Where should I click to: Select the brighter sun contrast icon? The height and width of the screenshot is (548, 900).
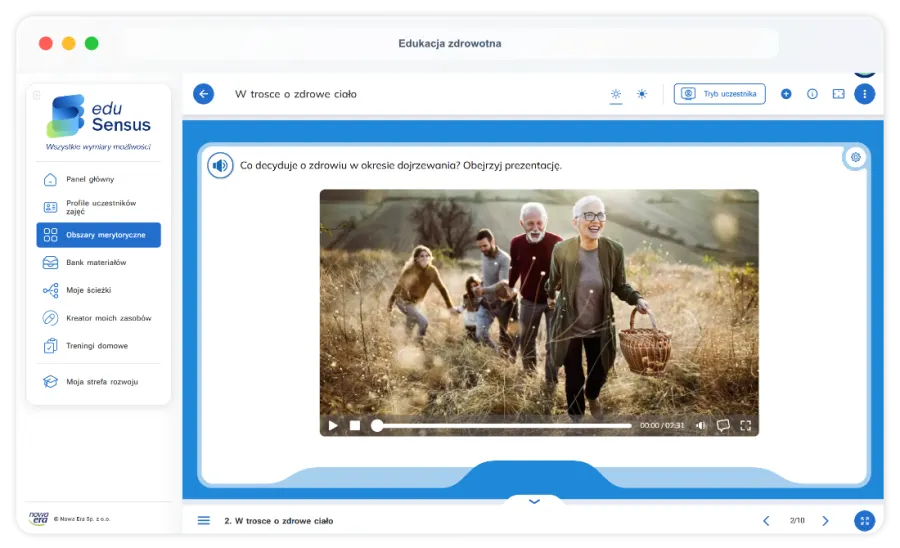[x=642, y=94]
